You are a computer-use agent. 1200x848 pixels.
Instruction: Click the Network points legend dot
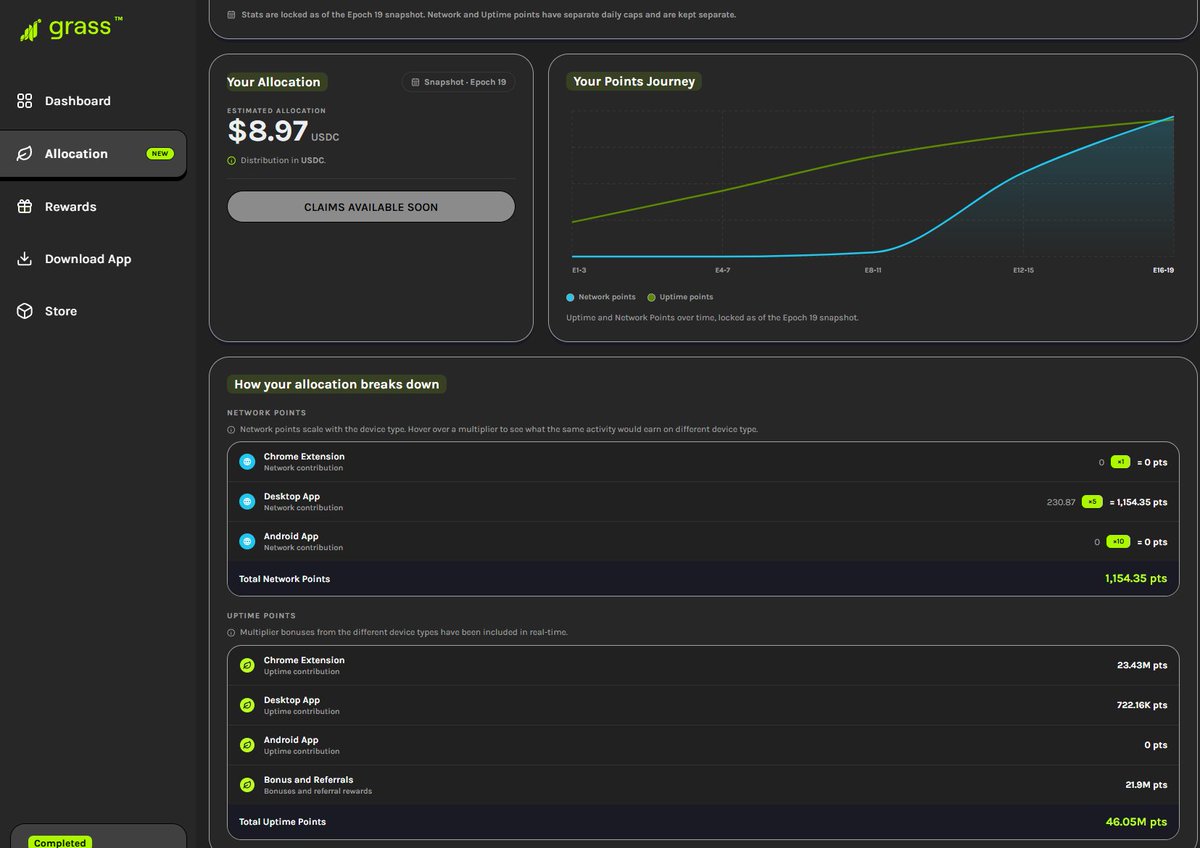coord(570,297)
